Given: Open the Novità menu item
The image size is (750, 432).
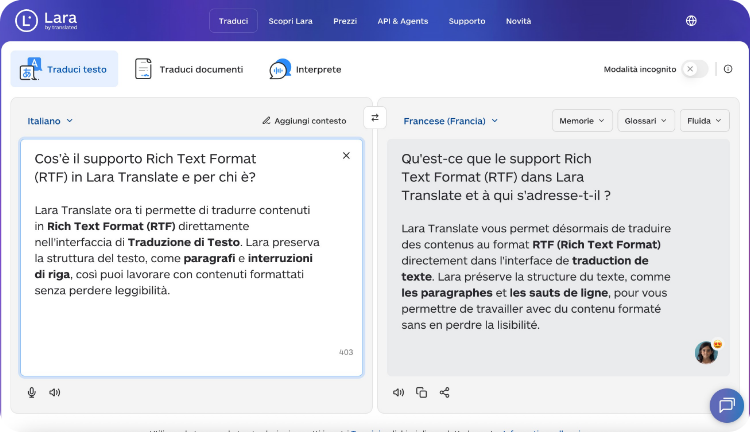Looking at the screenshot, I should [518, 21].
